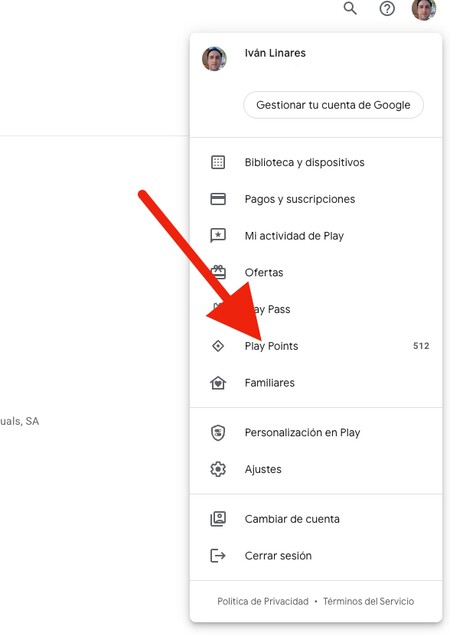The height and width of the screenshot is (636, 450).
Task: Click the profile avatar in the top bar
Action: [x=424, y=9]
